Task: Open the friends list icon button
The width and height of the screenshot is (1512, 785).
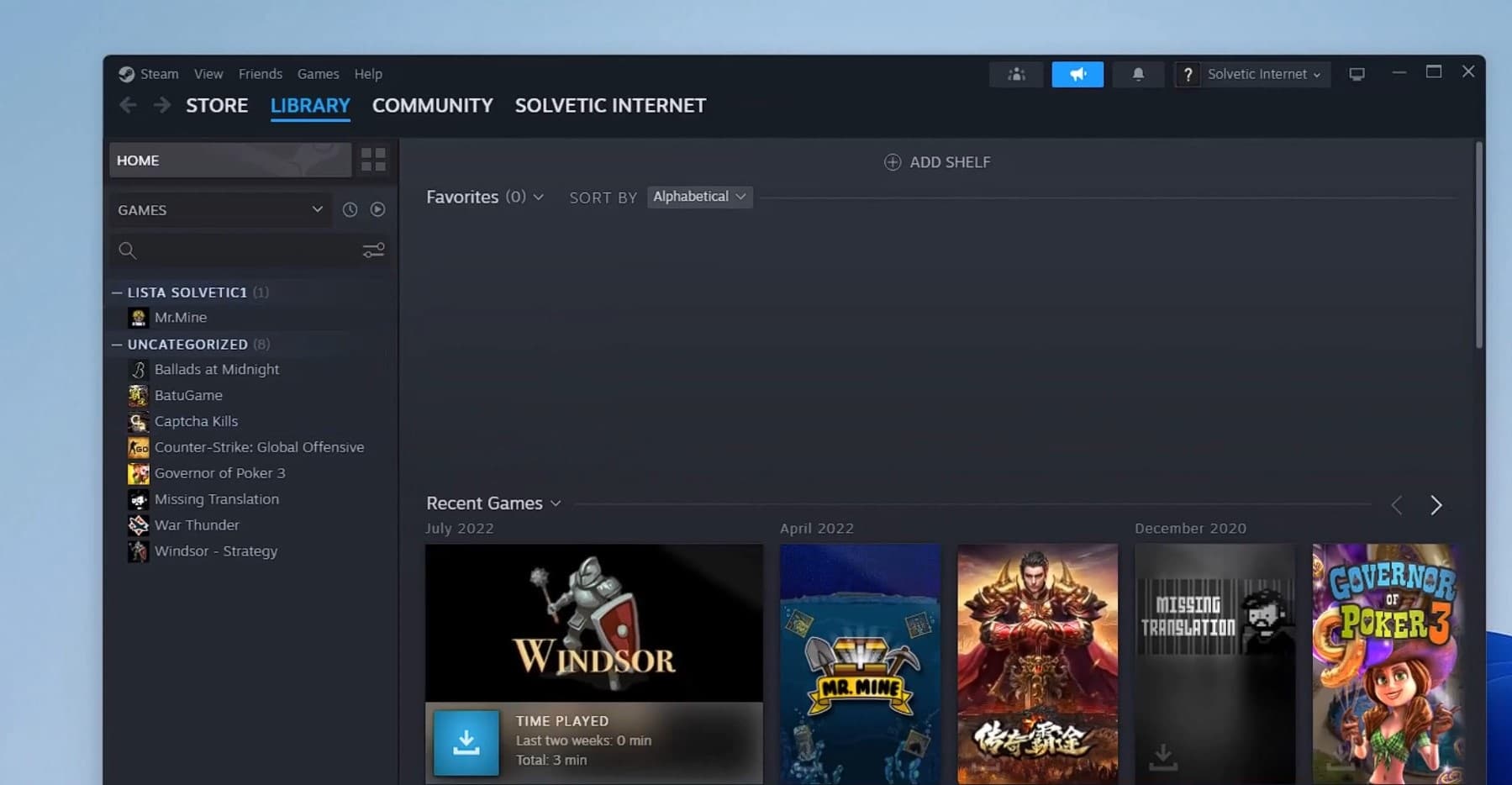Action: [x=1016, y=74]
